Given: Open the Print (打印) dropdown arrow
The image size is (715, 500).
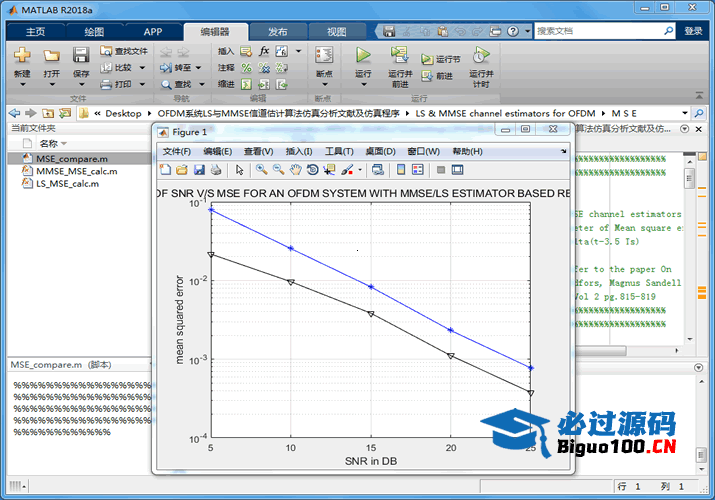Looking at the screenshot, I should (142, 84).
